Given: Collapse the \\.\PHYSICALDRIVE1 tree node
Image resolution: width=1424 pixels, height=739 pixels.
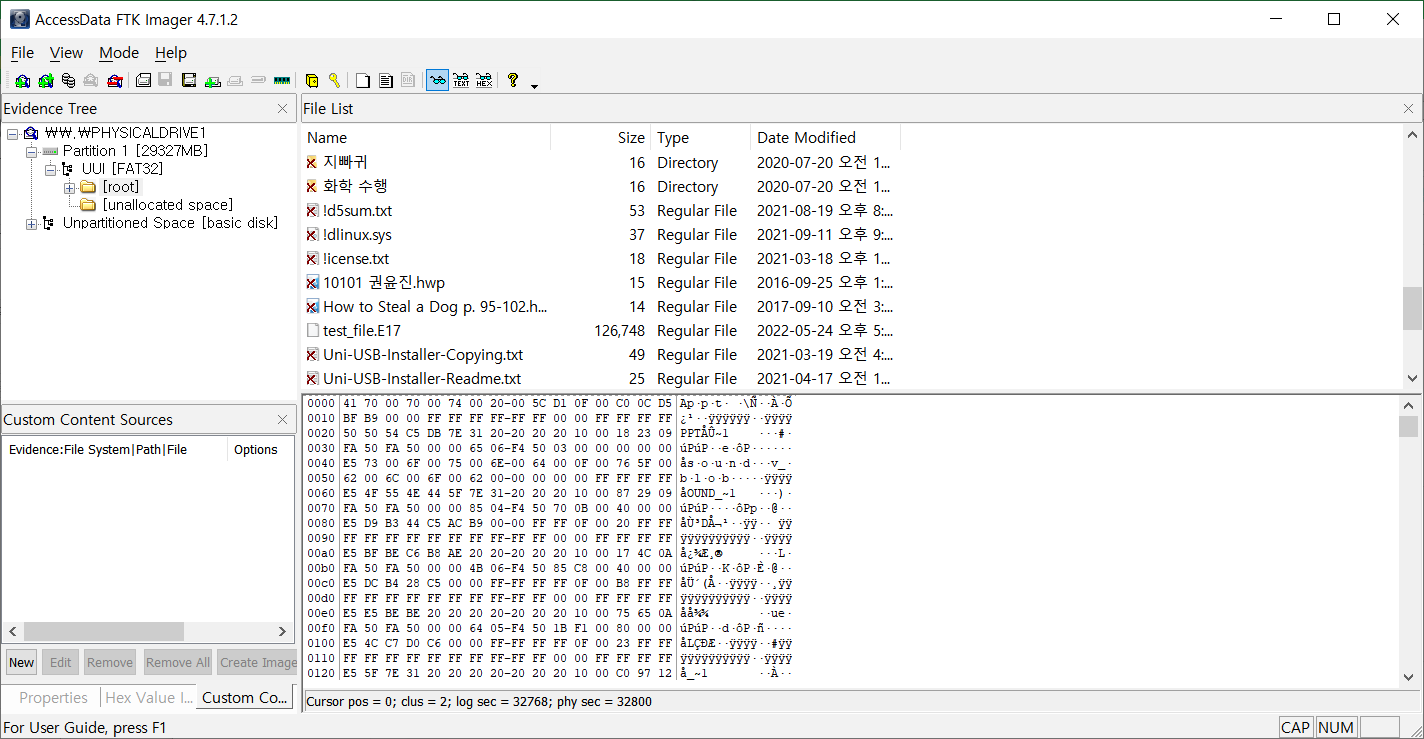Looking at the screenshot, I should pyautogui.click(x=13, y=133).
